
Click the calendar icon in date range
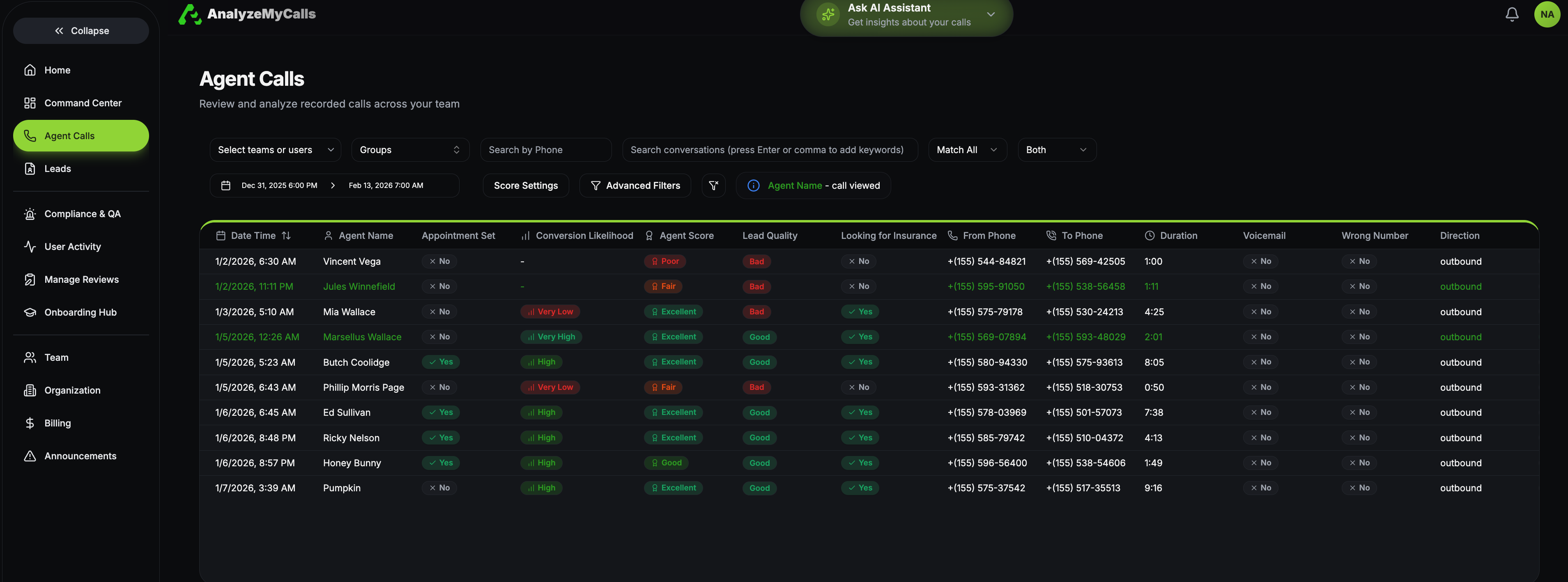(226, 186)
